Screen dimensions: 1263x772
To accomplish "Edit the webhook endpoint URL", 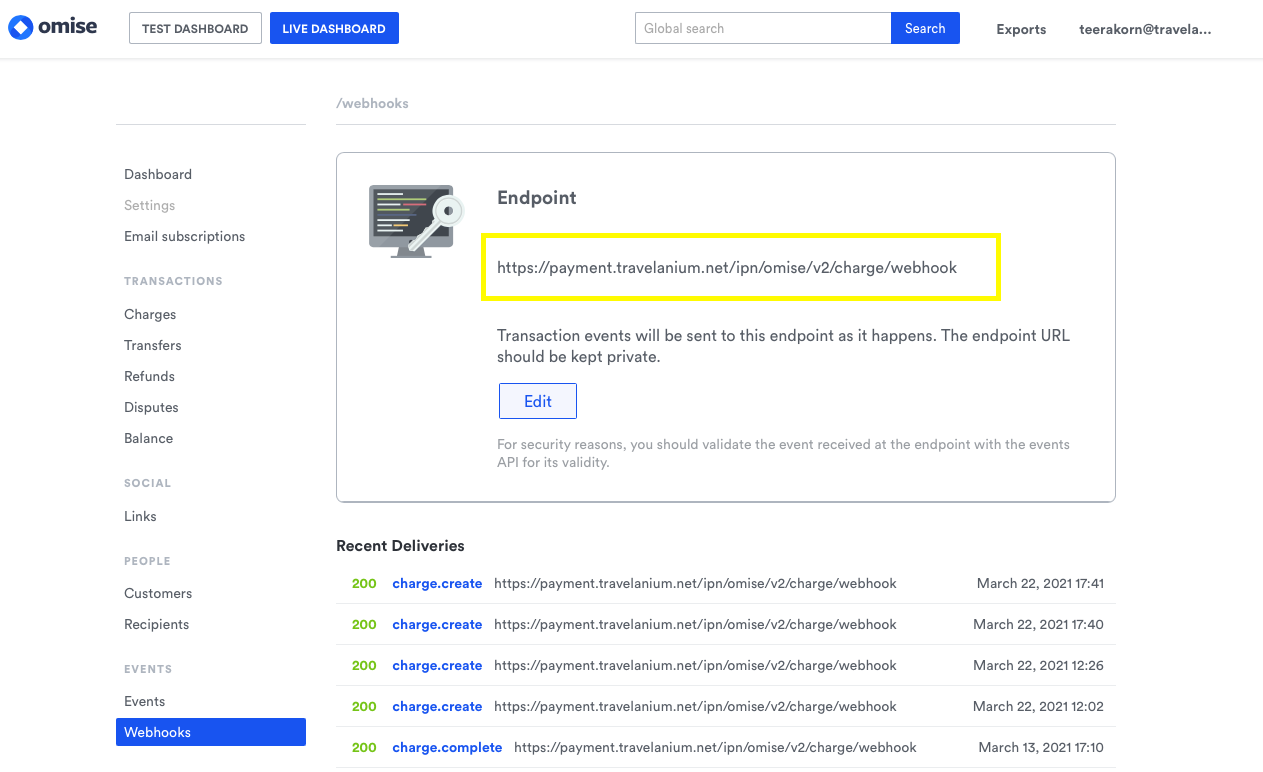I will (537, 401).
